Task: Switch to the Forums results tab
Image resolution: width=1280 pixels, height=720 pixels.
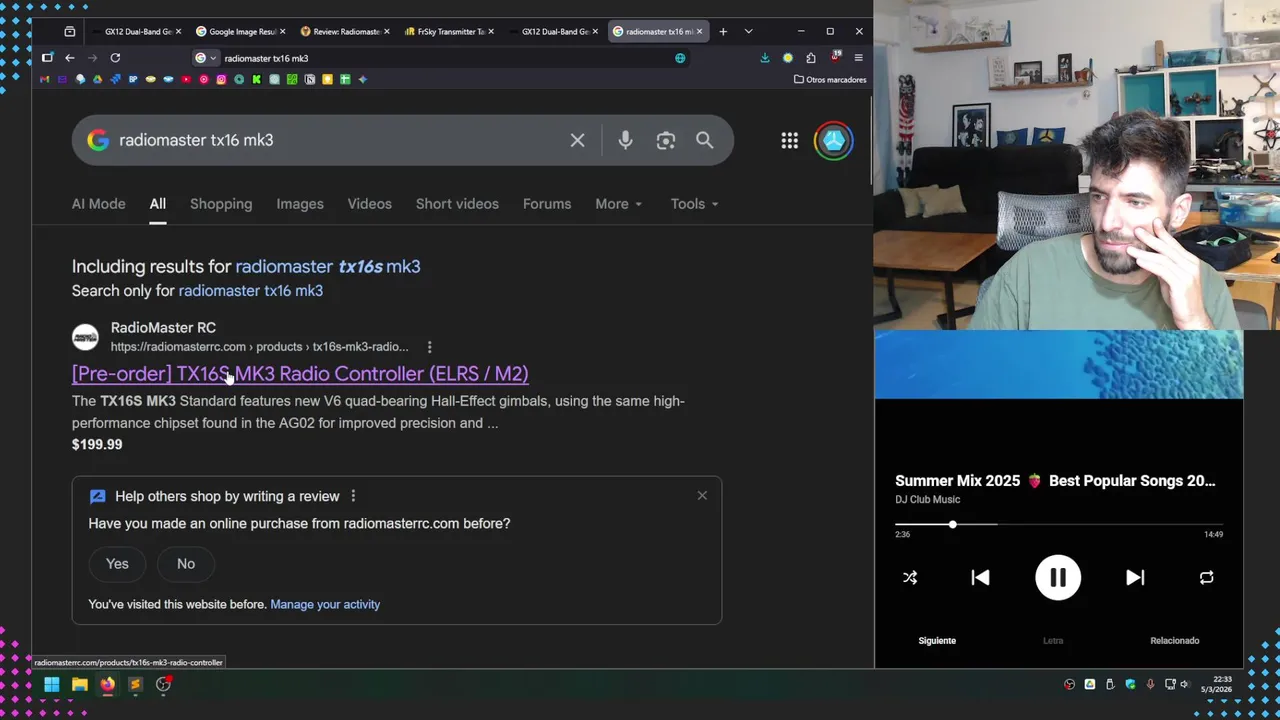Action: click(x=547, y=204)
